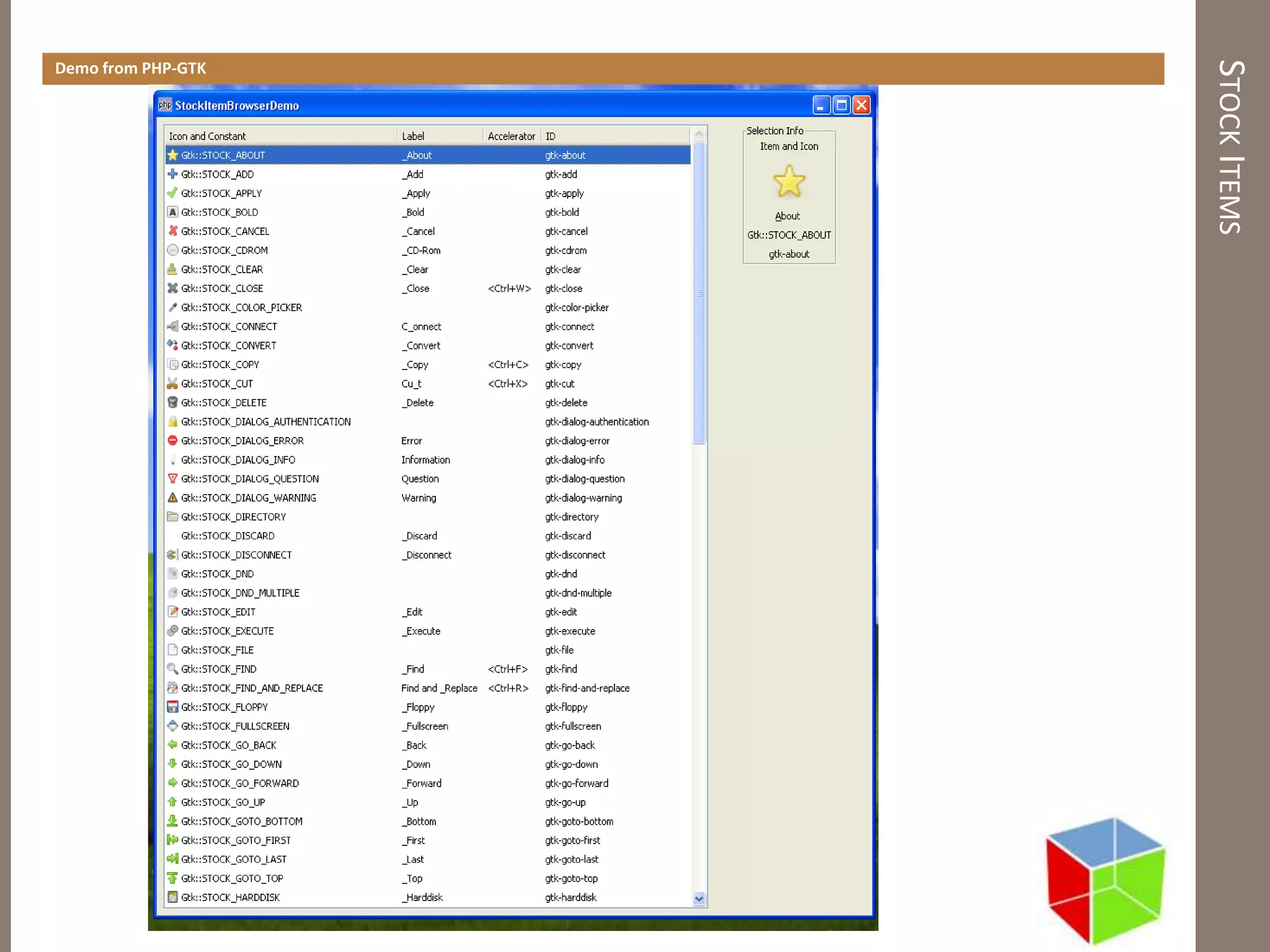
Task: Select the Gtk::STOCK_FILE row
Action: [x=428, y=650]
